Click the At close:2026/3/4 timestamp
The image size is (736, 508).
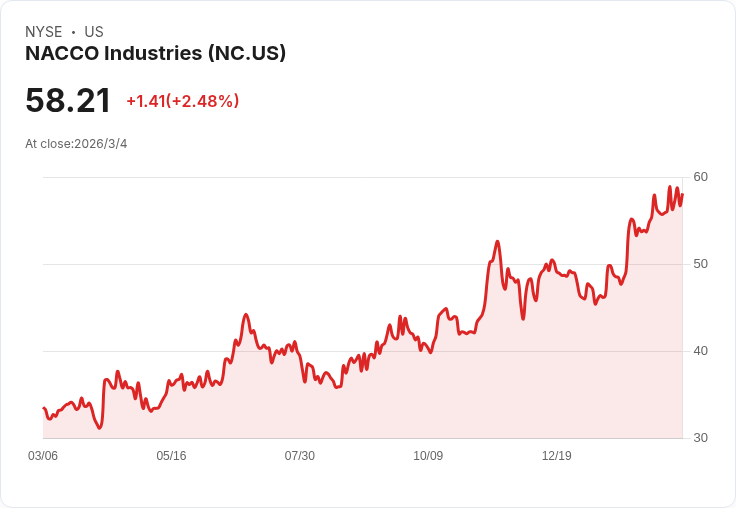click(x=76, y=144)
